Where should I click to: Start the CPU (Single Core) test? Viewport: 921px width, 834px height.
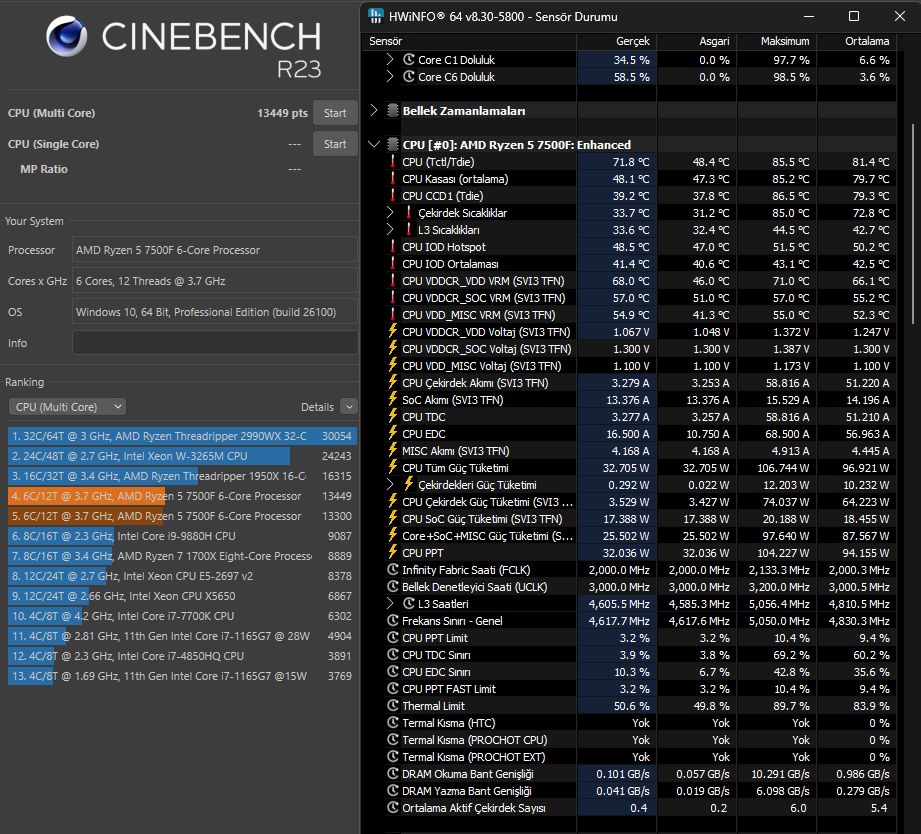tap(335, 144)
